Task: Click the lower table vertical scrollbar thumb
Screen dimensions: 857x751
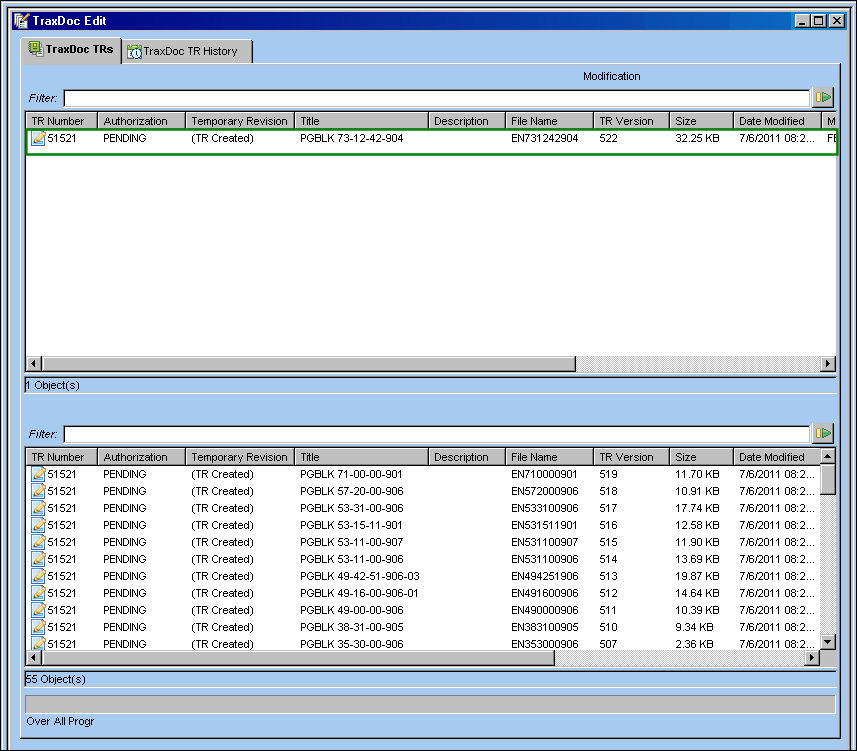Action: [x=828, y=479]
